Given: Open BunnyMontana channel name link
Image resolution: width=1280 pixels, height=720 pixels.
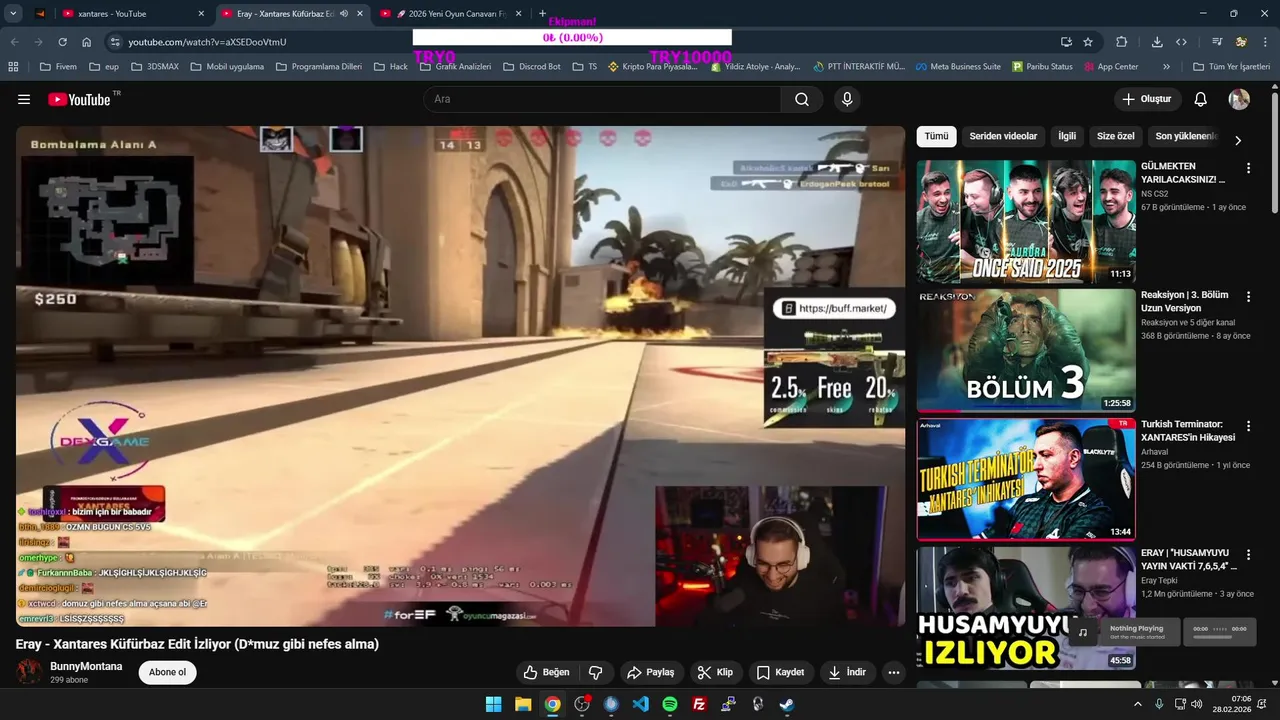Looking at the screenshot, I should click(86, 666).
